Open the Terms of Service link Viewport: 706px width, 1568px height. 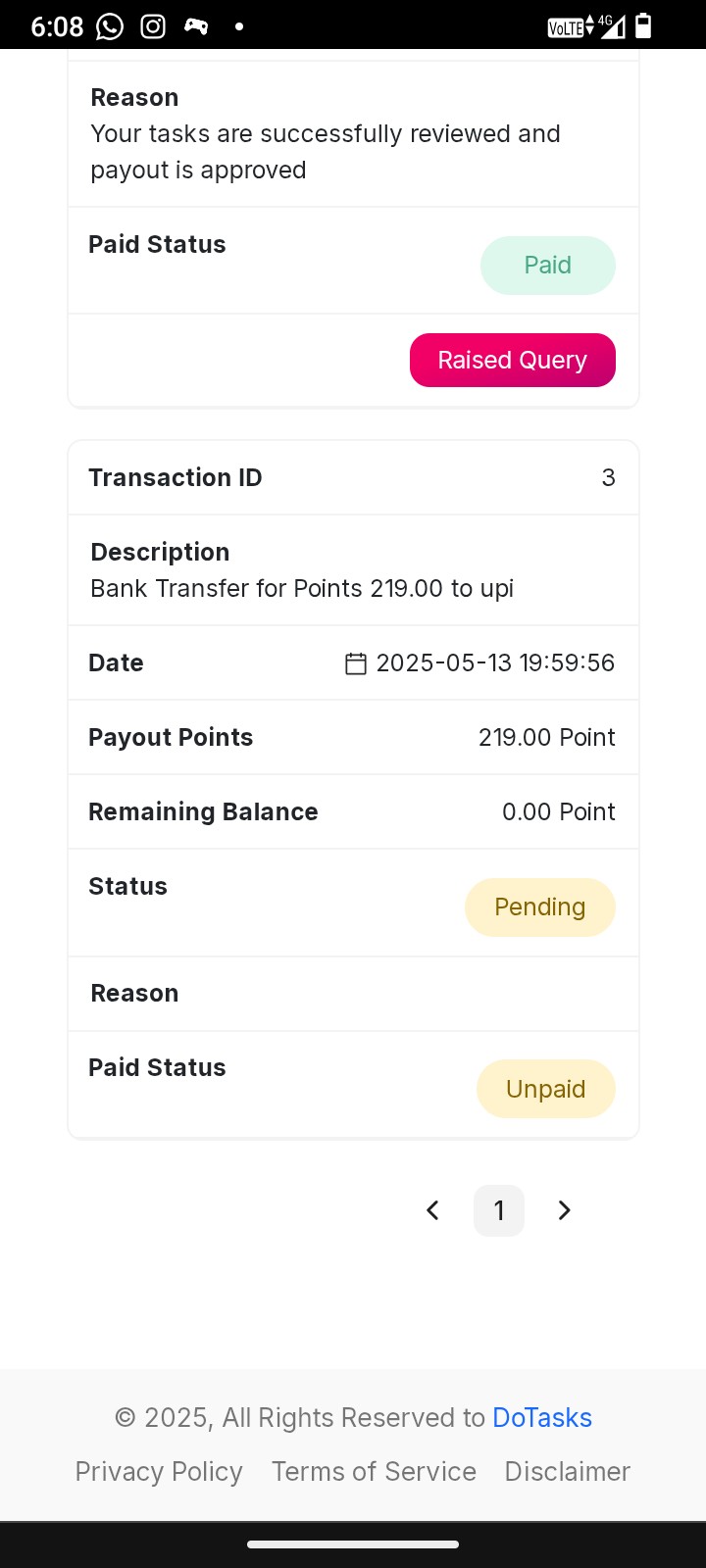click(374, 1472)
